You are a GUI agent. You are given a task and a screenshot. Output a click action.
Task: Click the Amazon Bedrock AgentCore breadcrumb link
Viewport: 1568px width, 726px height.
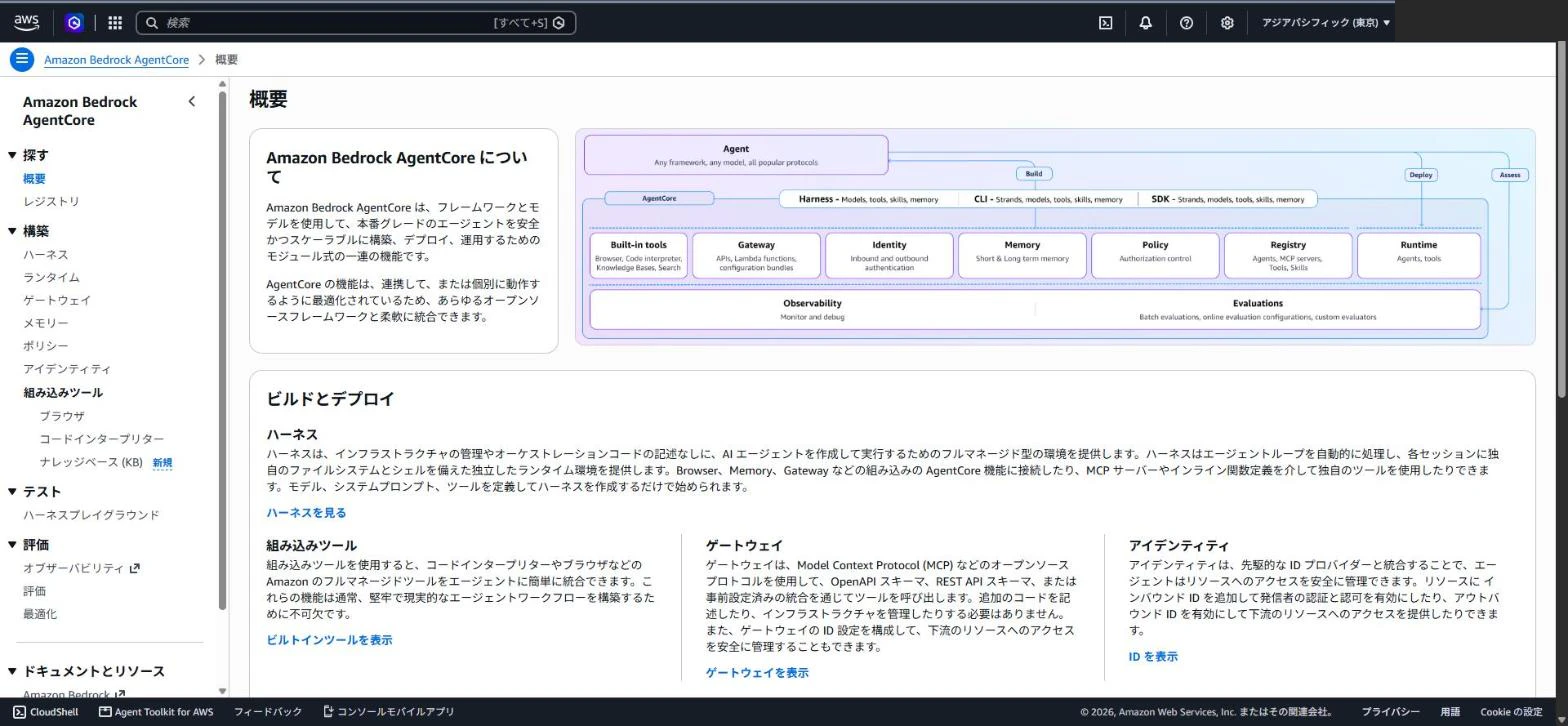point(116,60)
